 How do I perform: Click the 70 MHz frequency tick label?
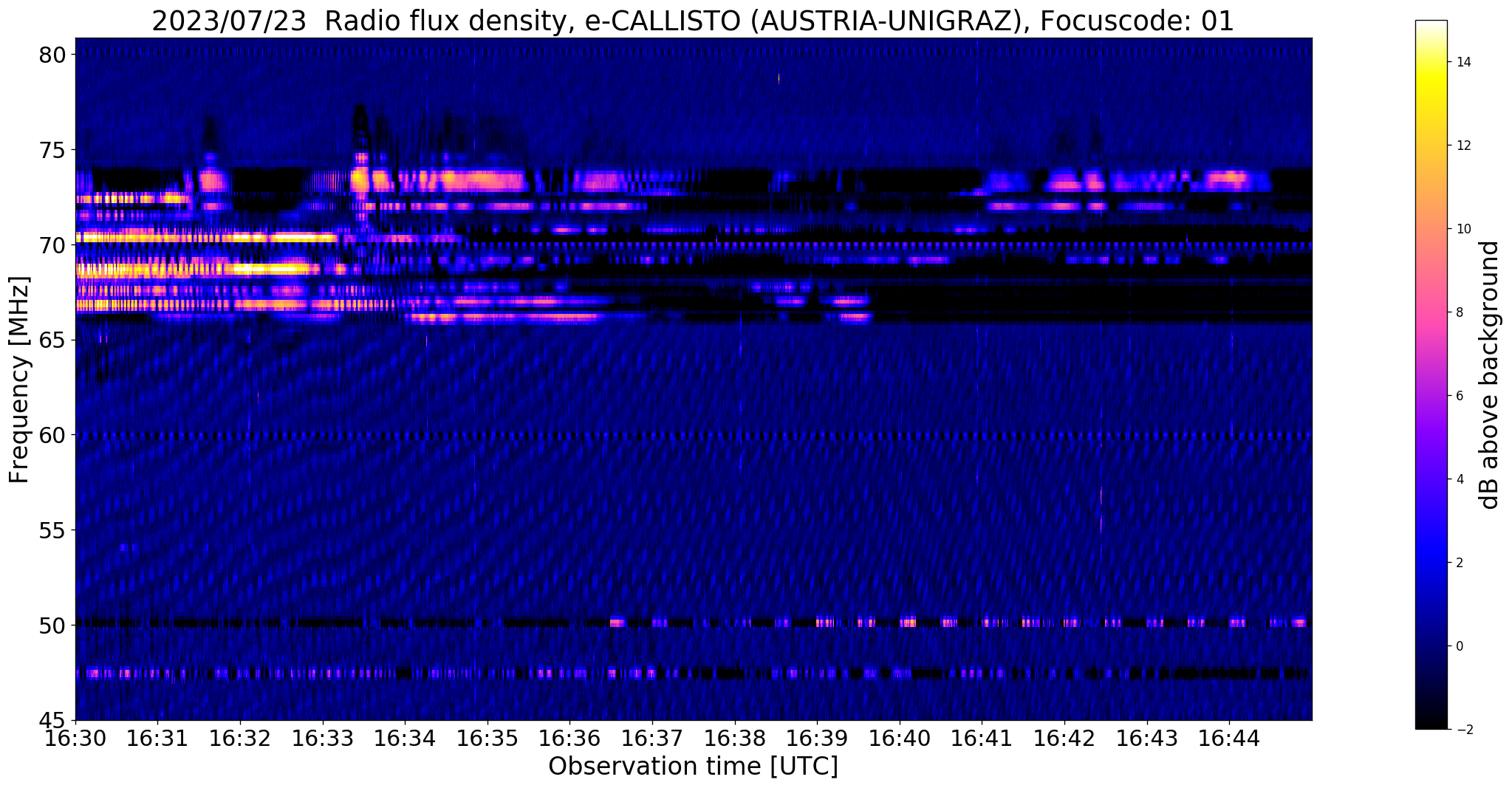coord(54,244)
